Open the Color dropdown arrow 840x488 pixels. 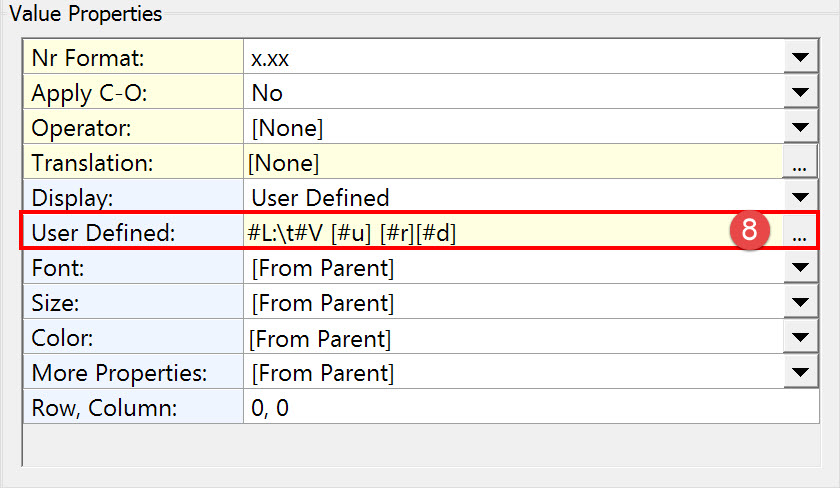pyautogui.click(x=799, y=339)
